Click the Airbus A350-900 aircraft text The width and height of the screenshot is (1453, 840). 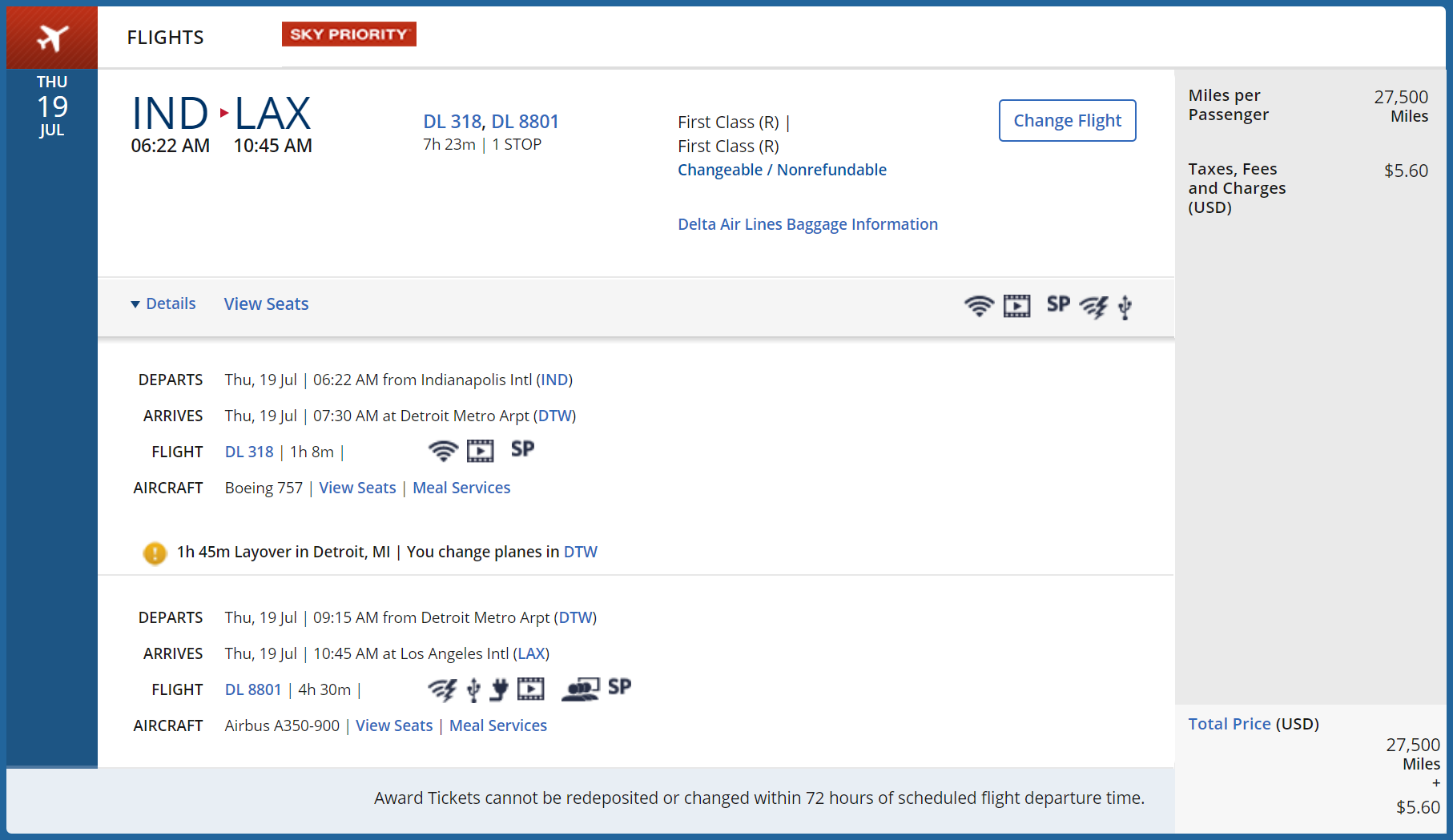282,725
